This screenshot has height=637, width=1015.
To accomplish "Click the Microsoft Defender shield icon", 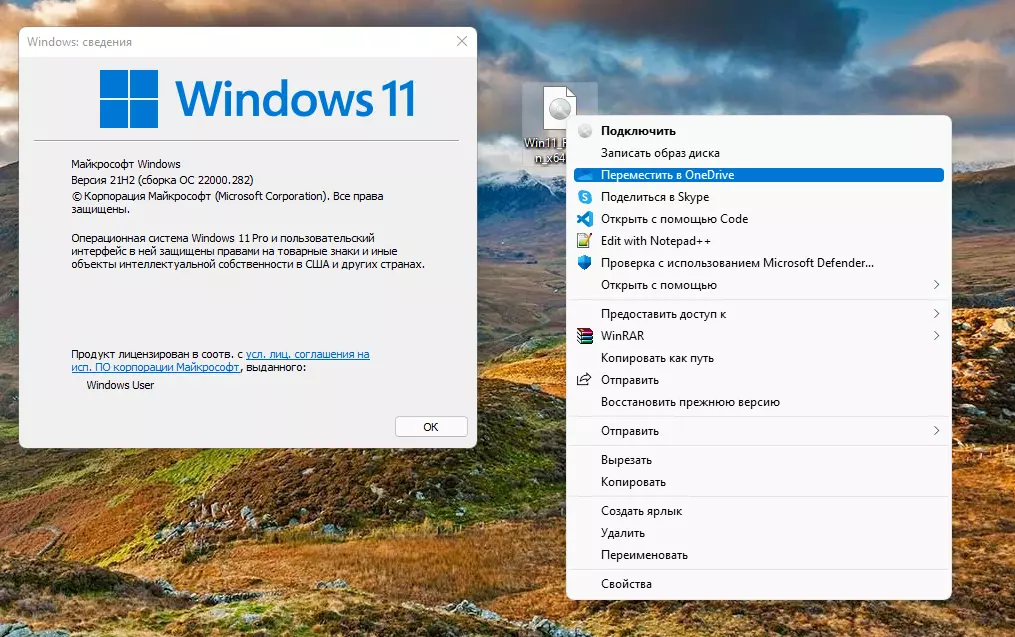I will 585,263.
